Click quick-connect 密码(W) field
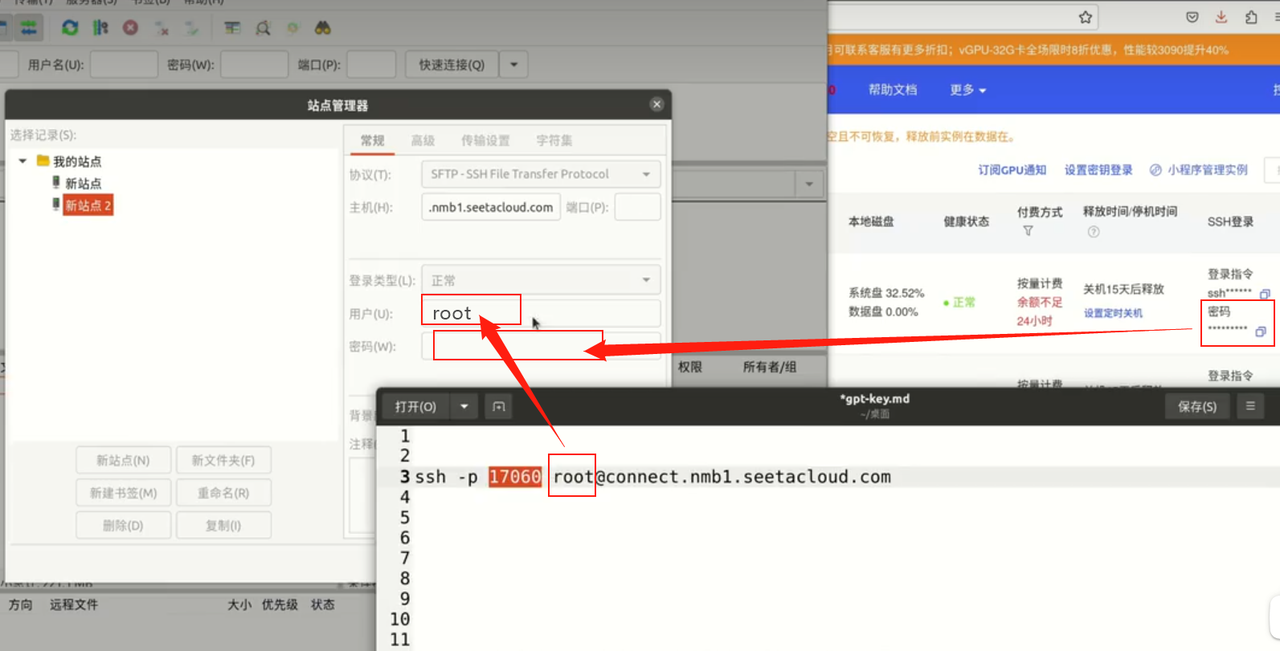1280x651 pixels. pyautogui.click(x=254, y=64)
